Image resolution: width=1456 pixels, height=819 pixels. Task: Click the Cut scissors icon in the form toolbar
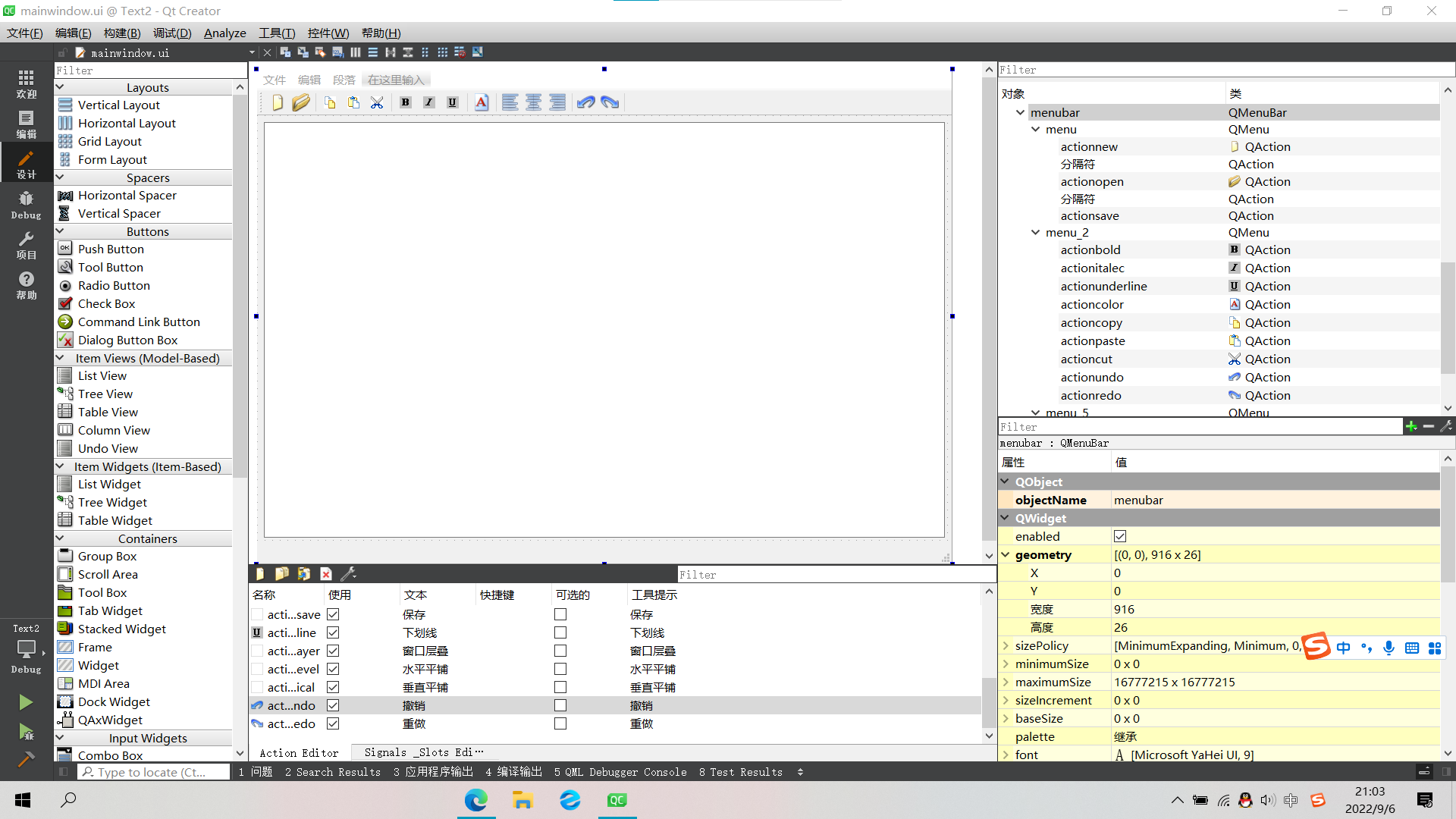[377, 102]
